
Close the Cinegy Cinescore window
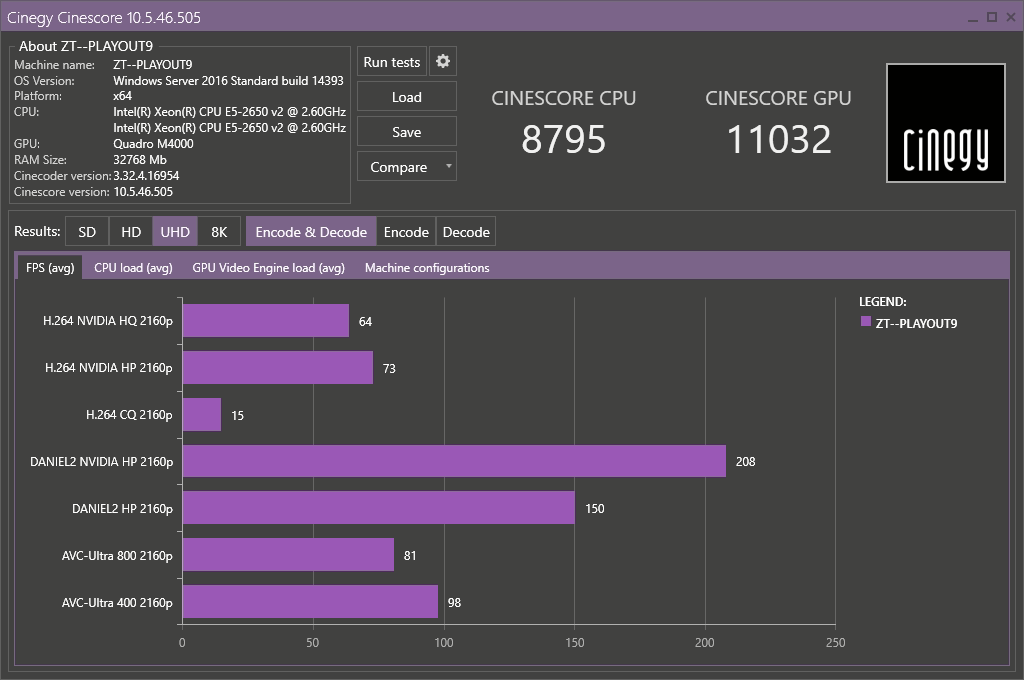click(x=1012, y=18)
